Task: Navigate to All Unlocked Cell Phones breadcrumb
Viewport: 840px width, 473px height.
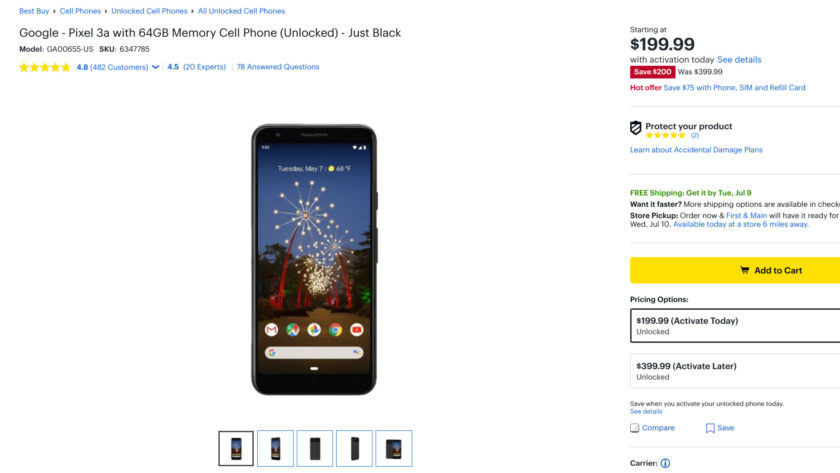Action: tap(241, 11)
